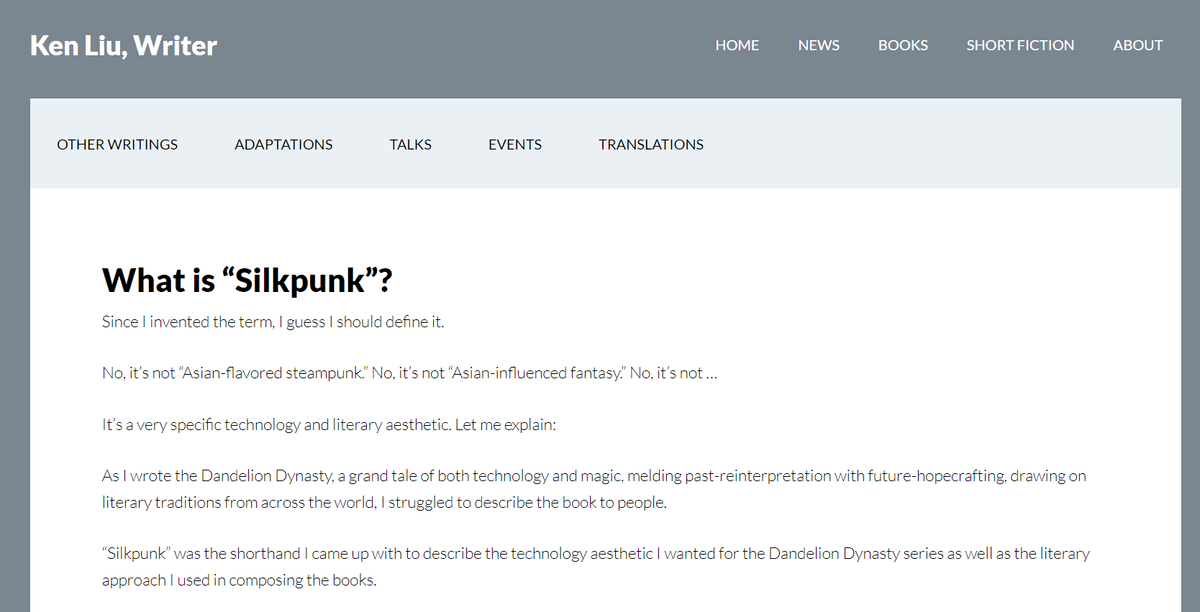Click the text "approach I used in composing"
The image size is (1200, 612).
[x=239, y=579]
